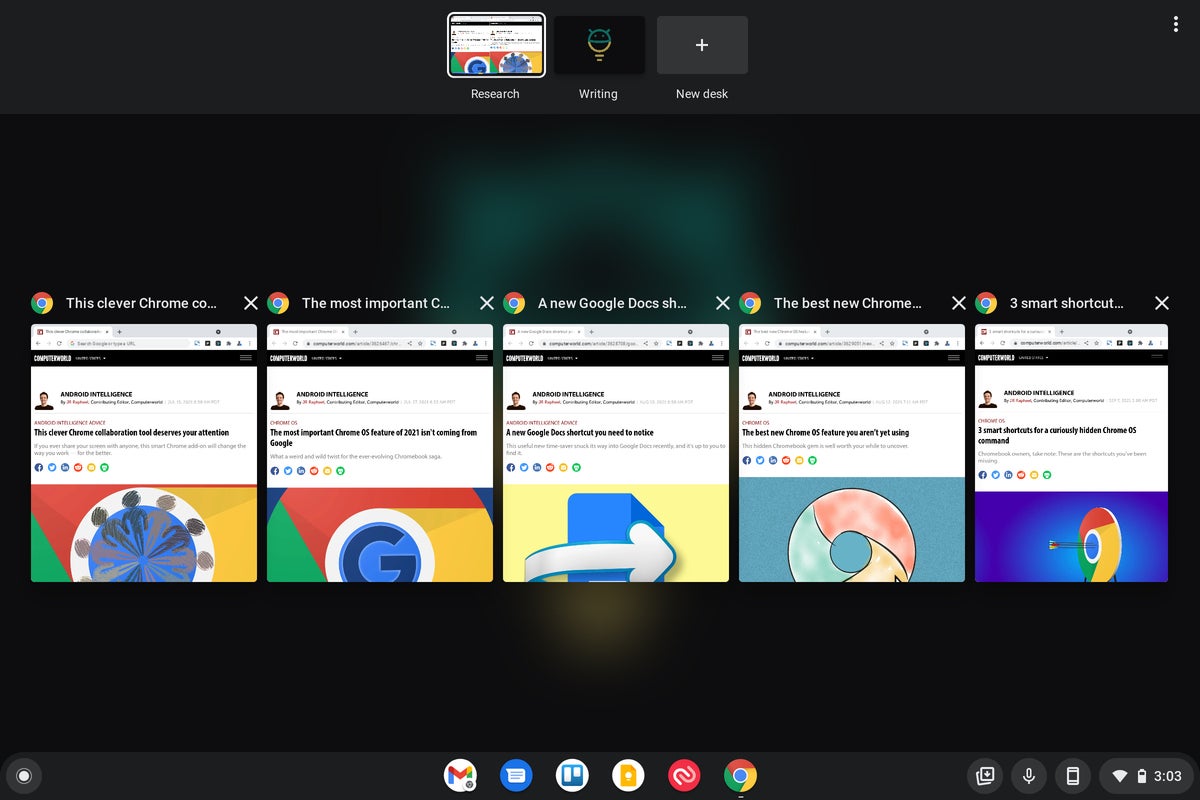1200x800 pixels.
Task: Close 'The most important C...' window
Action: click(x=487, y=303)
